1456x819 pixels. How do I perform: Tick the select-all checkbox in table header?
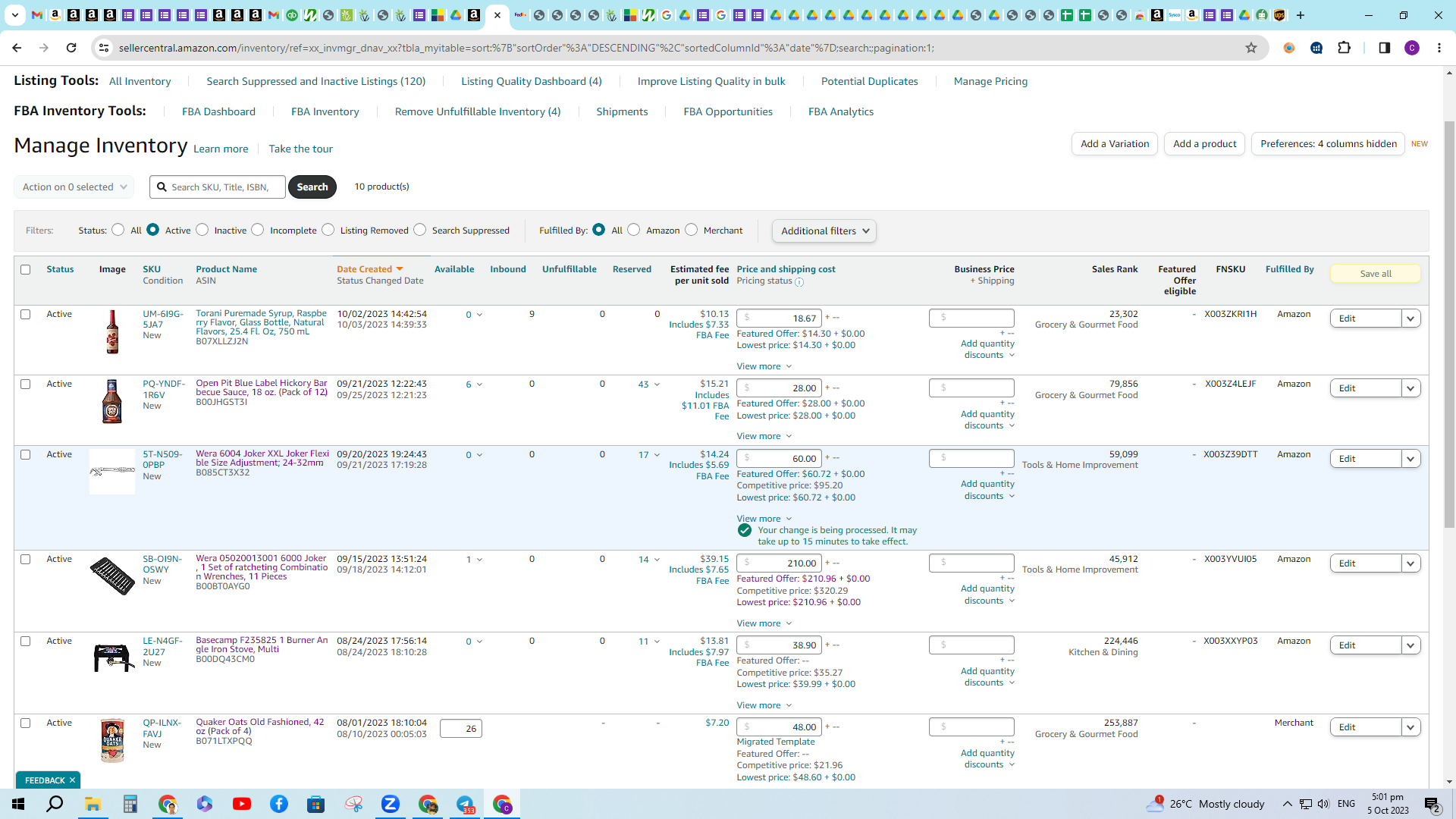coord(26,269)
